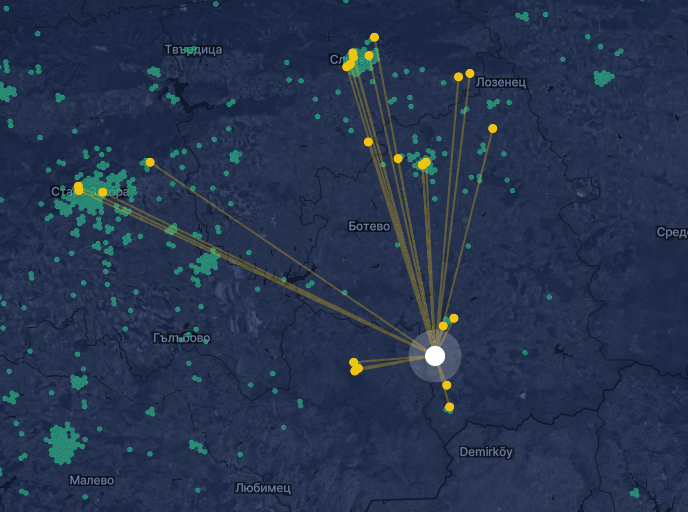
Task: Click the yellow dot cluster west of the hub
Action: [x=356, y=367]
